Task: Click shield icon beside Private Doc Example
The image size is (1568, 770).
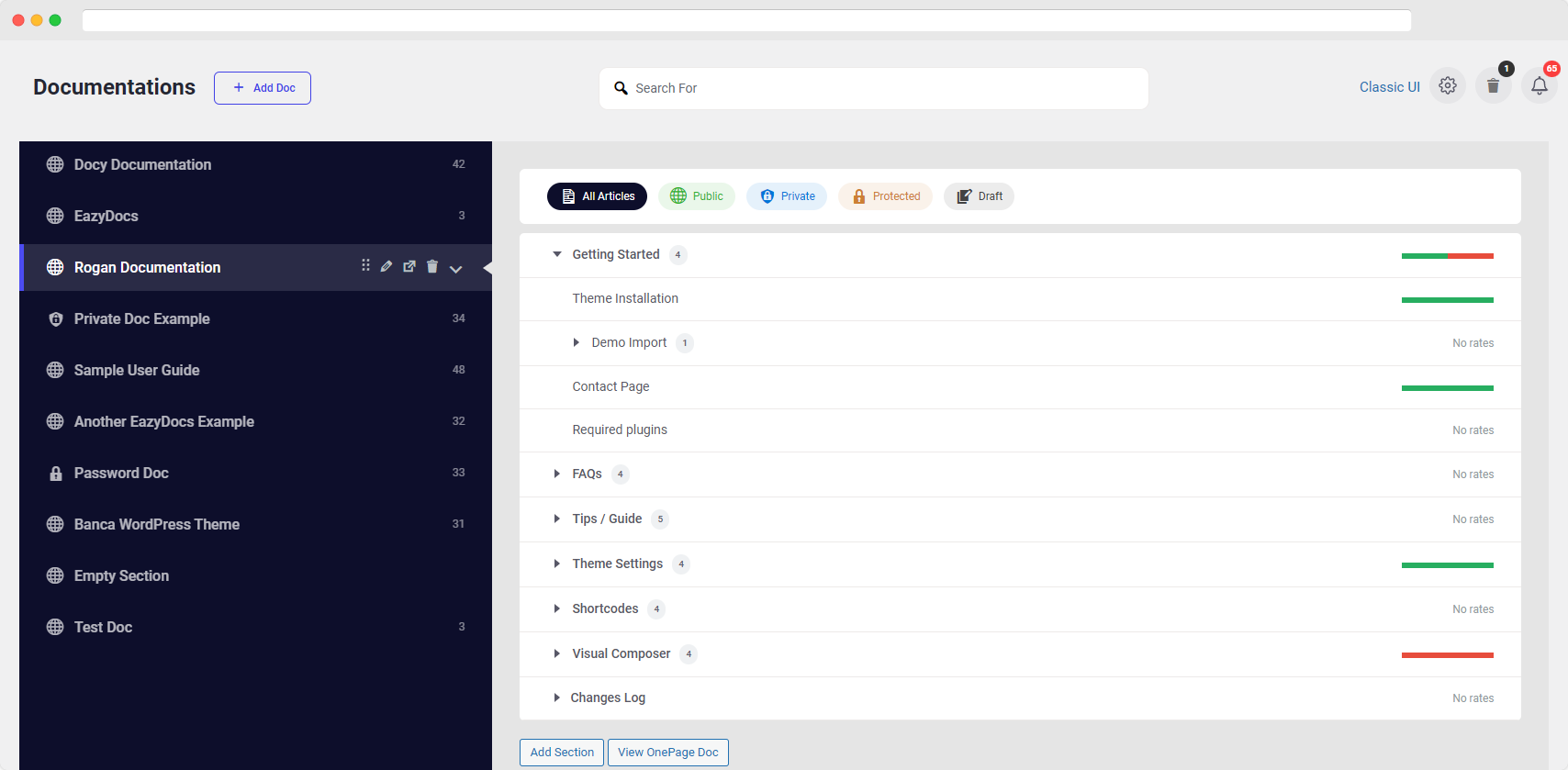Action: pos(55,318)
